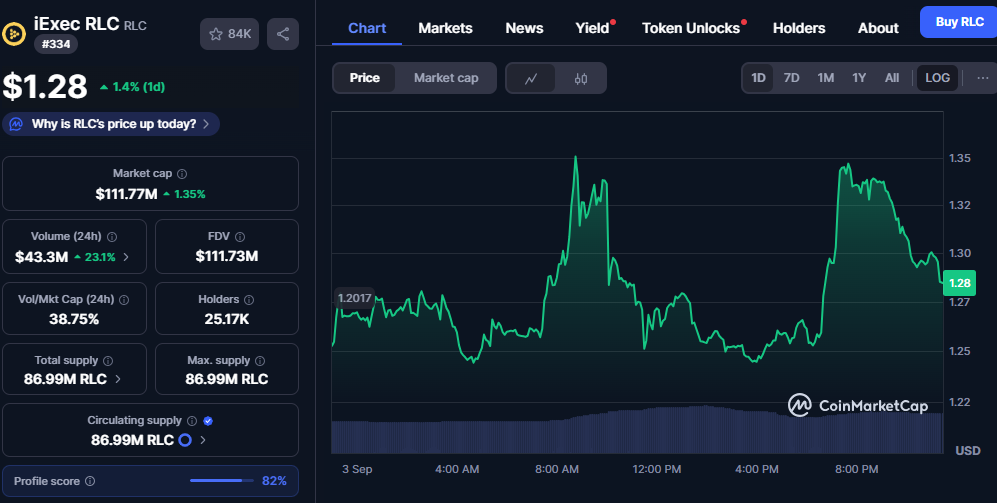Open Total supply info icon
The image size is (997, 503).
pos(108,361)
